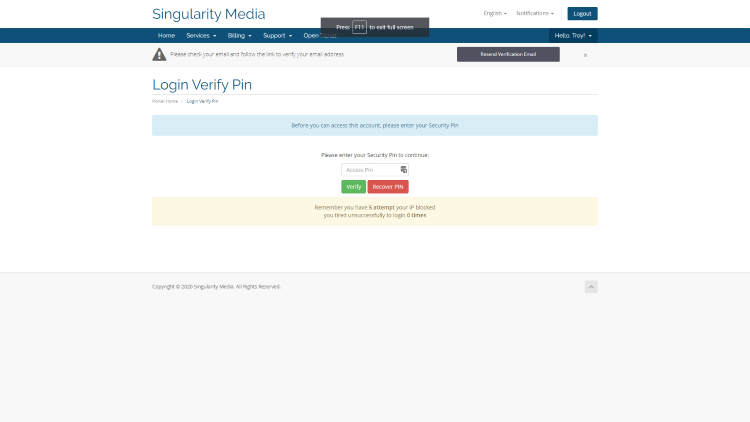The width and height of the screenshot is (750, 422).
Task: Click the blue Security Pin info message
Action: click(x=375, y=125)
